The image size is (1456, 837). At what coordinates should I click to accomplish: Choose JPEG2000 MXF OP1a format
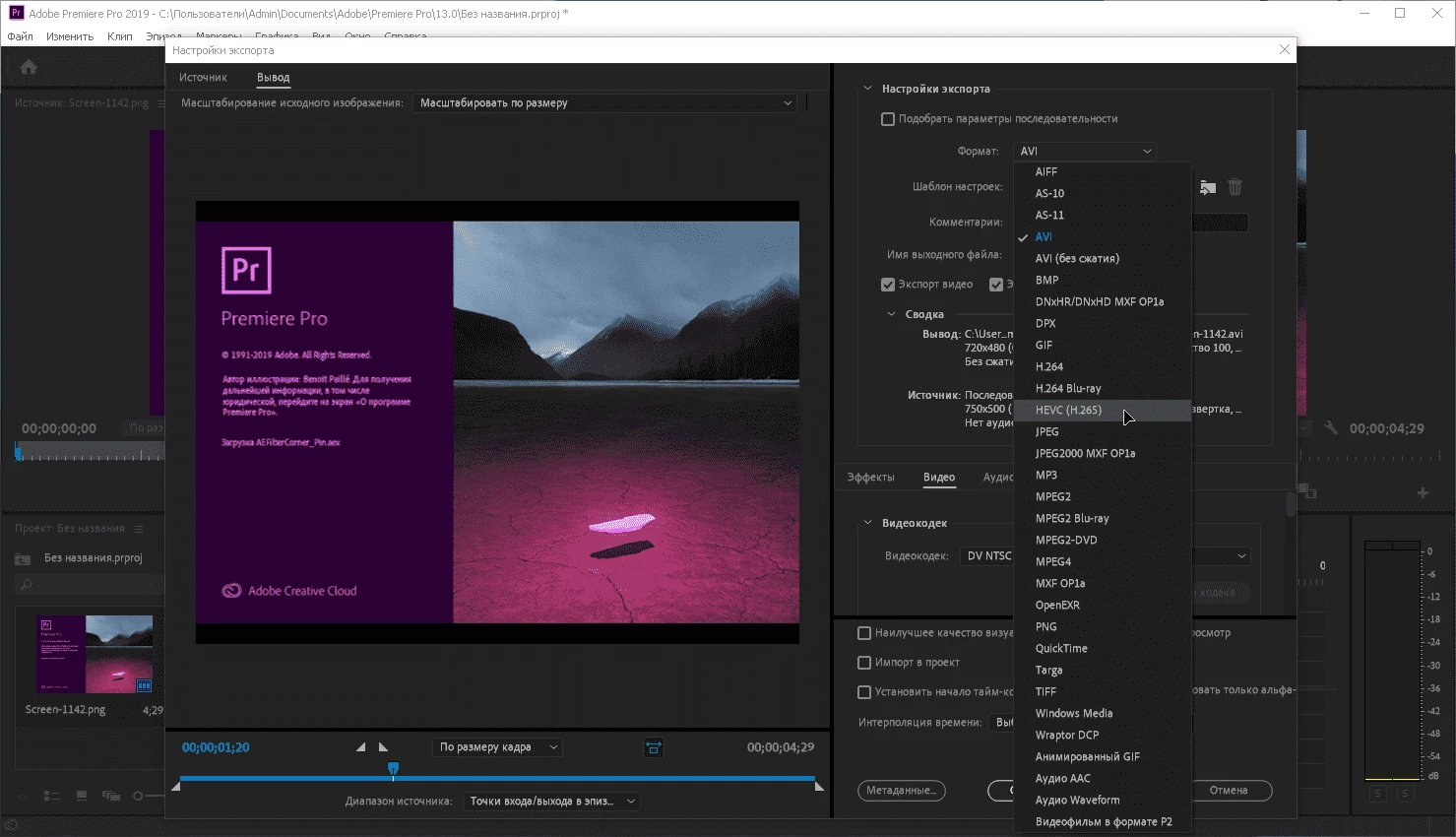[x=1103, y=453]
